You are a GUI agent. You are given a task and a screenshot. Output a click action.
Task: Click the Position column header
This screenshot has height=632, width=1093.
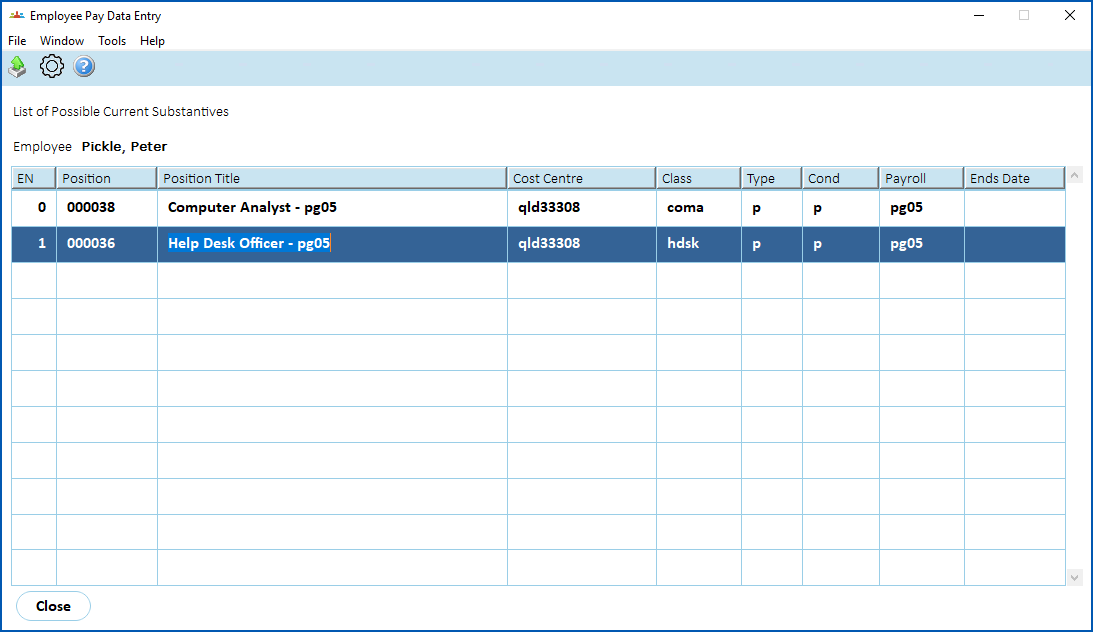tap(107, 178)
